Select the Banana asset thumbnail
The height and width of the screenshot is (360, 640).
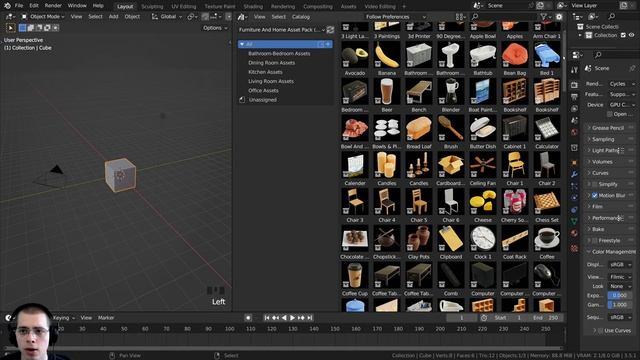click(x=387, y=55)
